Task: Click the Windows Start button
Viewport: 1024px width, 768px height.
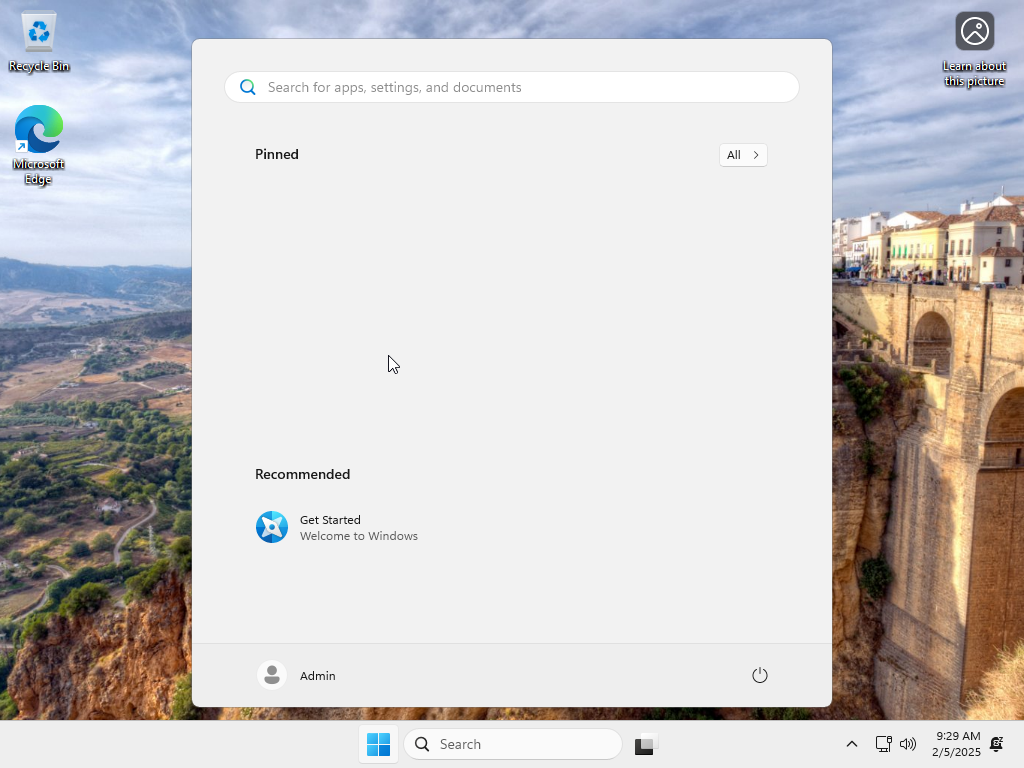Action: tap(378, 744)
